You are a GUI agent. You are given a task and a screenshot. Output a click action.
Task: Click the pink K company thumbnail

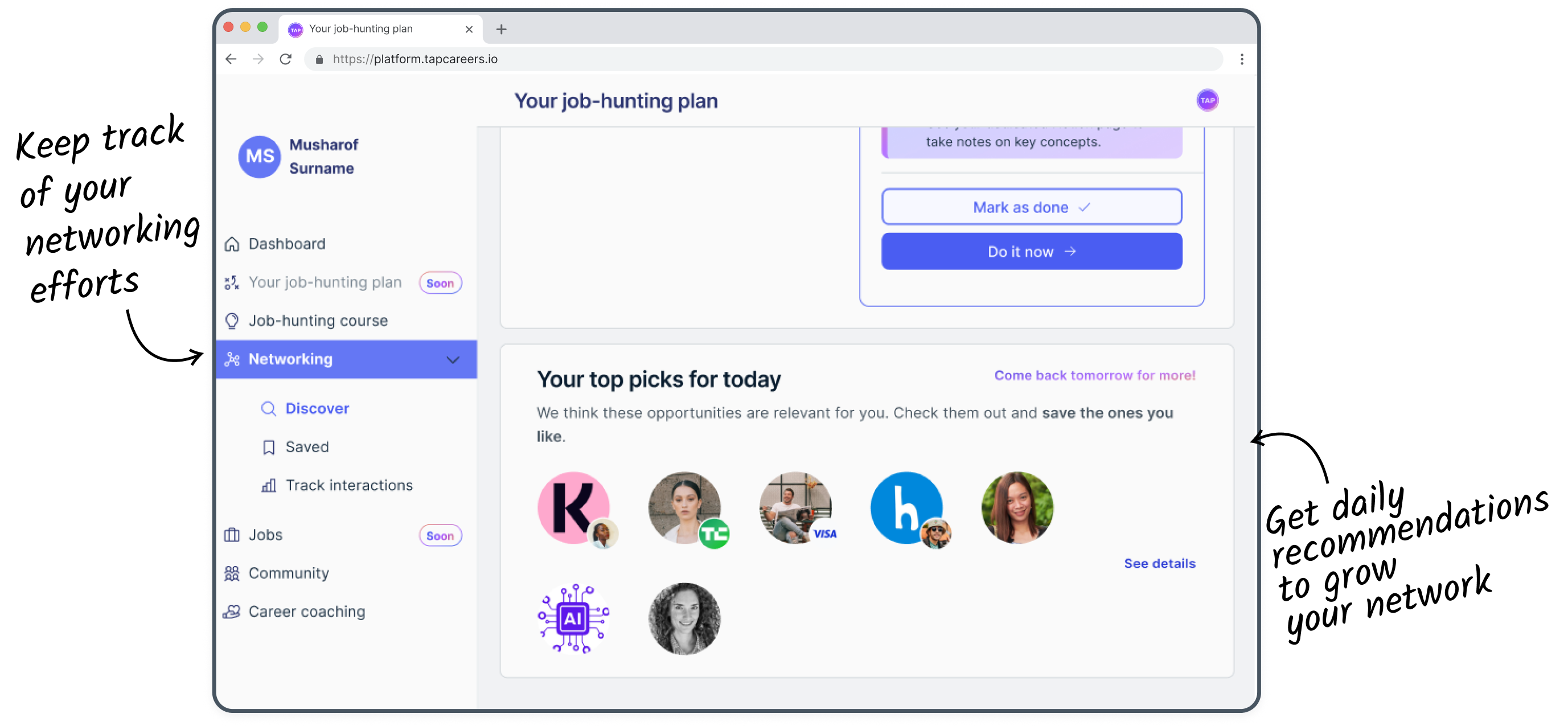click(573, 508)
